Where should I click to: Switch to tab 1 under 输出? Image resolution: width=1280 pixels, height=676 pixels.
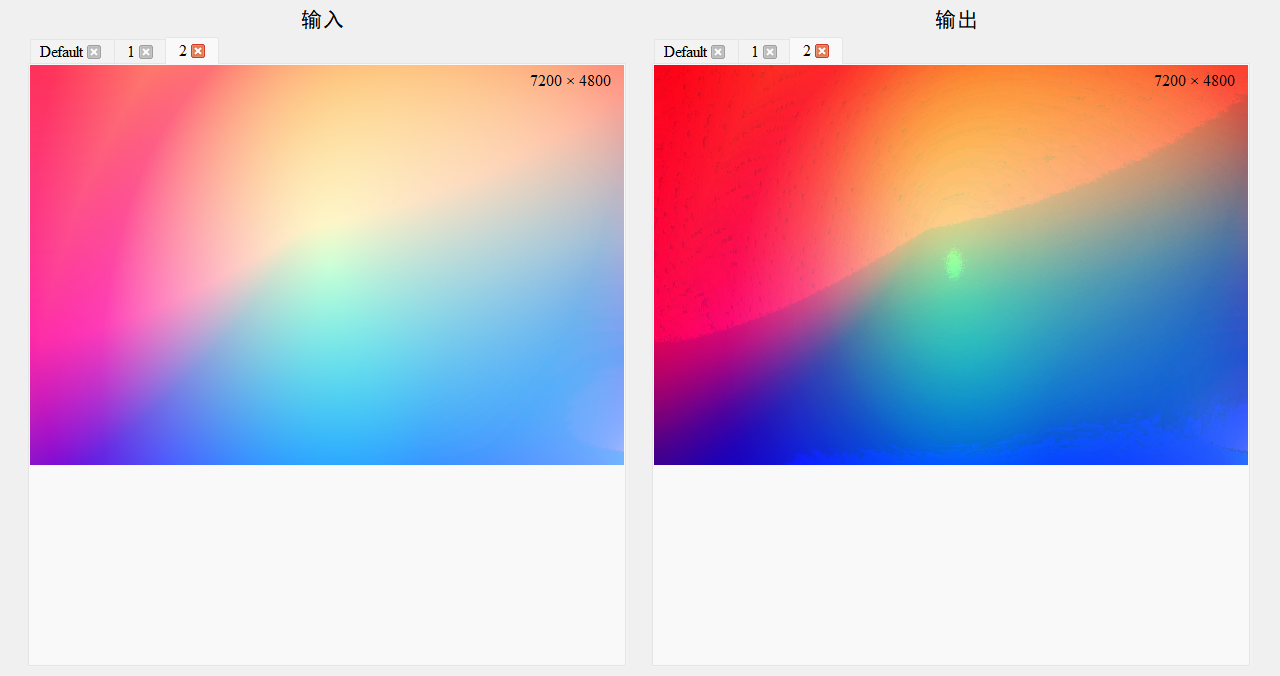tap(755, 52)
